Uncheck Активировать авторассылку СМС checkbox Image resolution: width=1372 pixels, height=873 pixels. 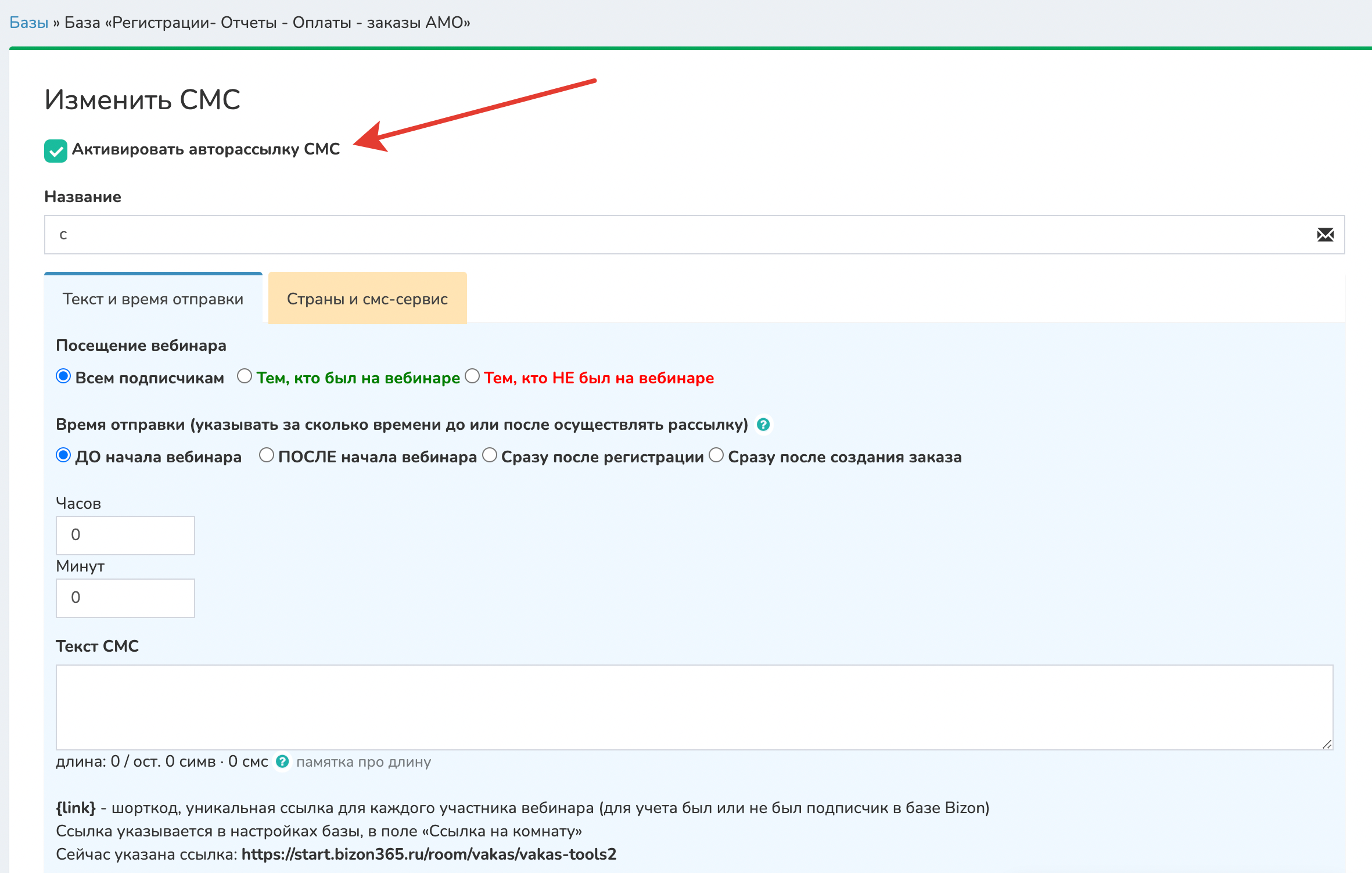[56, 151]
